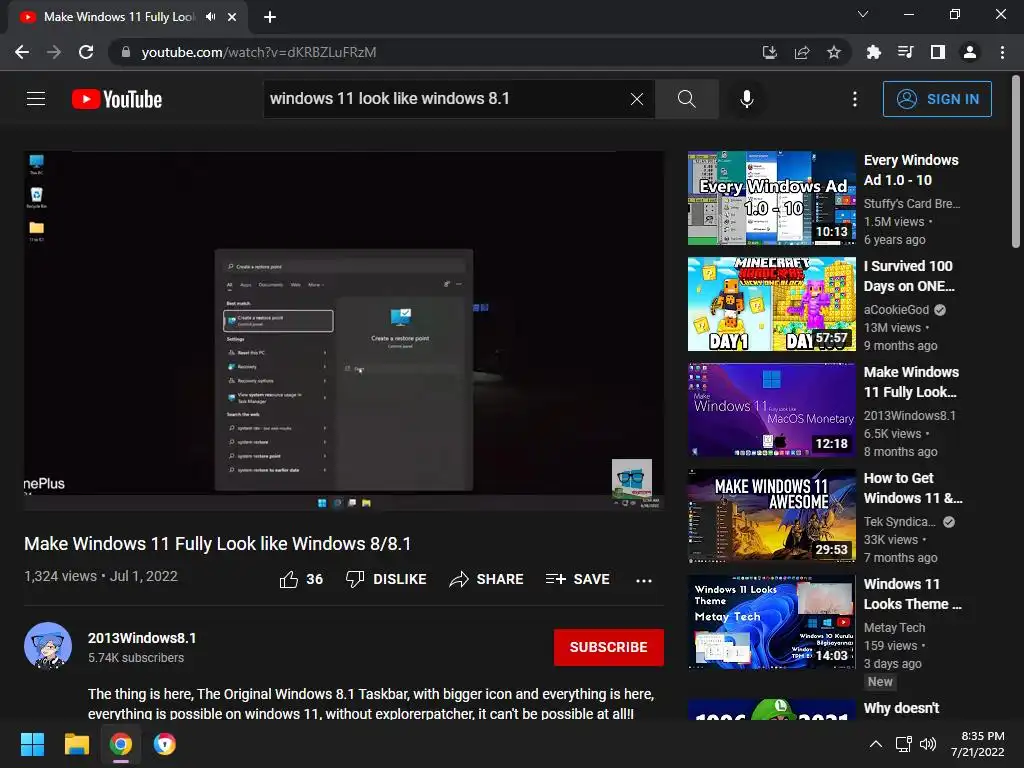Open the SHARE dialog
1024x768 pixels.
[486, 579]
